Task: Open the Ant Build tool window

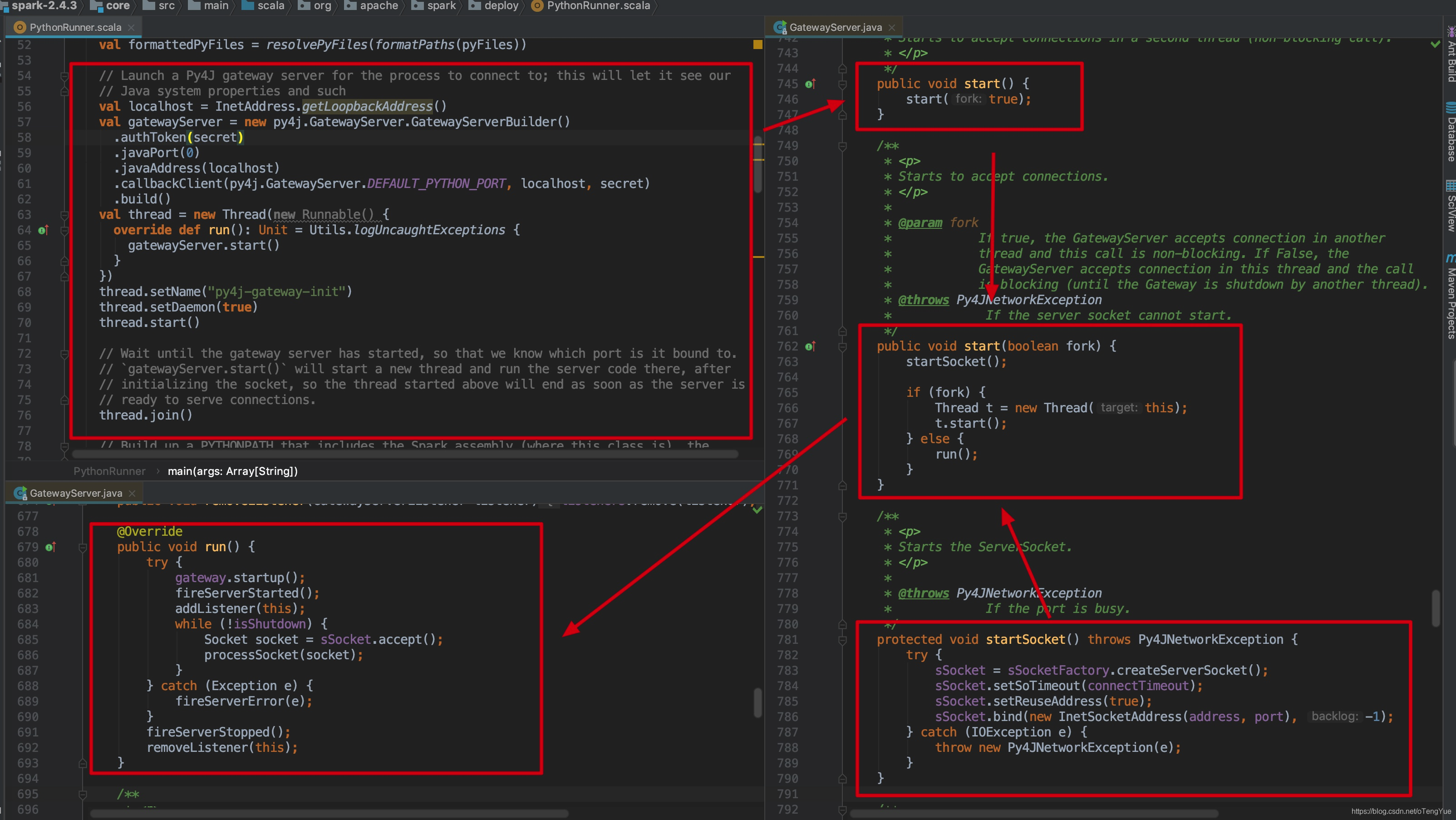Action: [1451, 54]
